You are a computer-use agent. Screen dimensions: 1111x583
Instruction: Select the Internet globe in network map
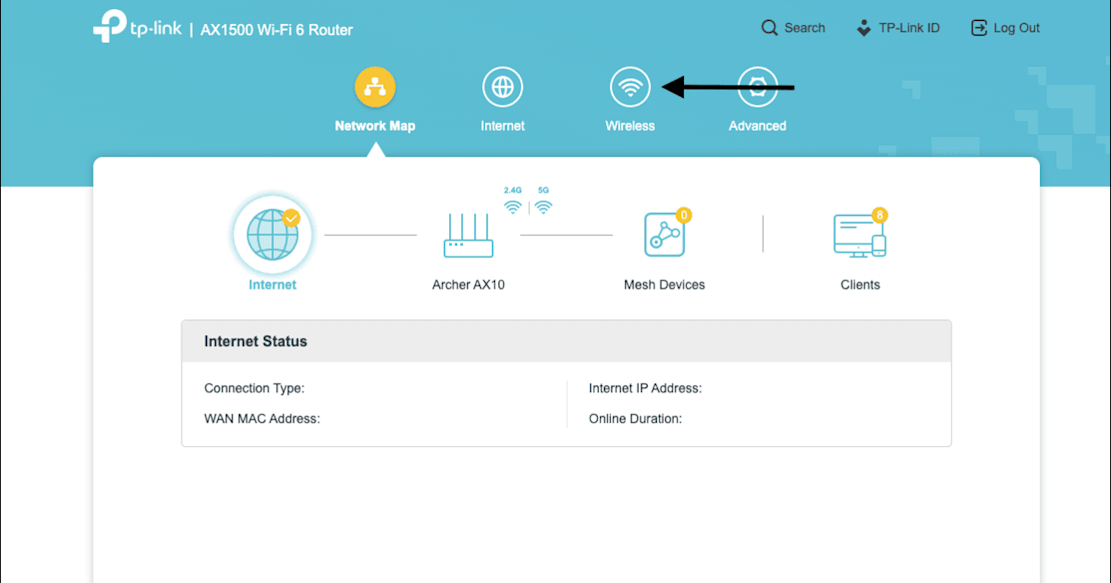273,235
